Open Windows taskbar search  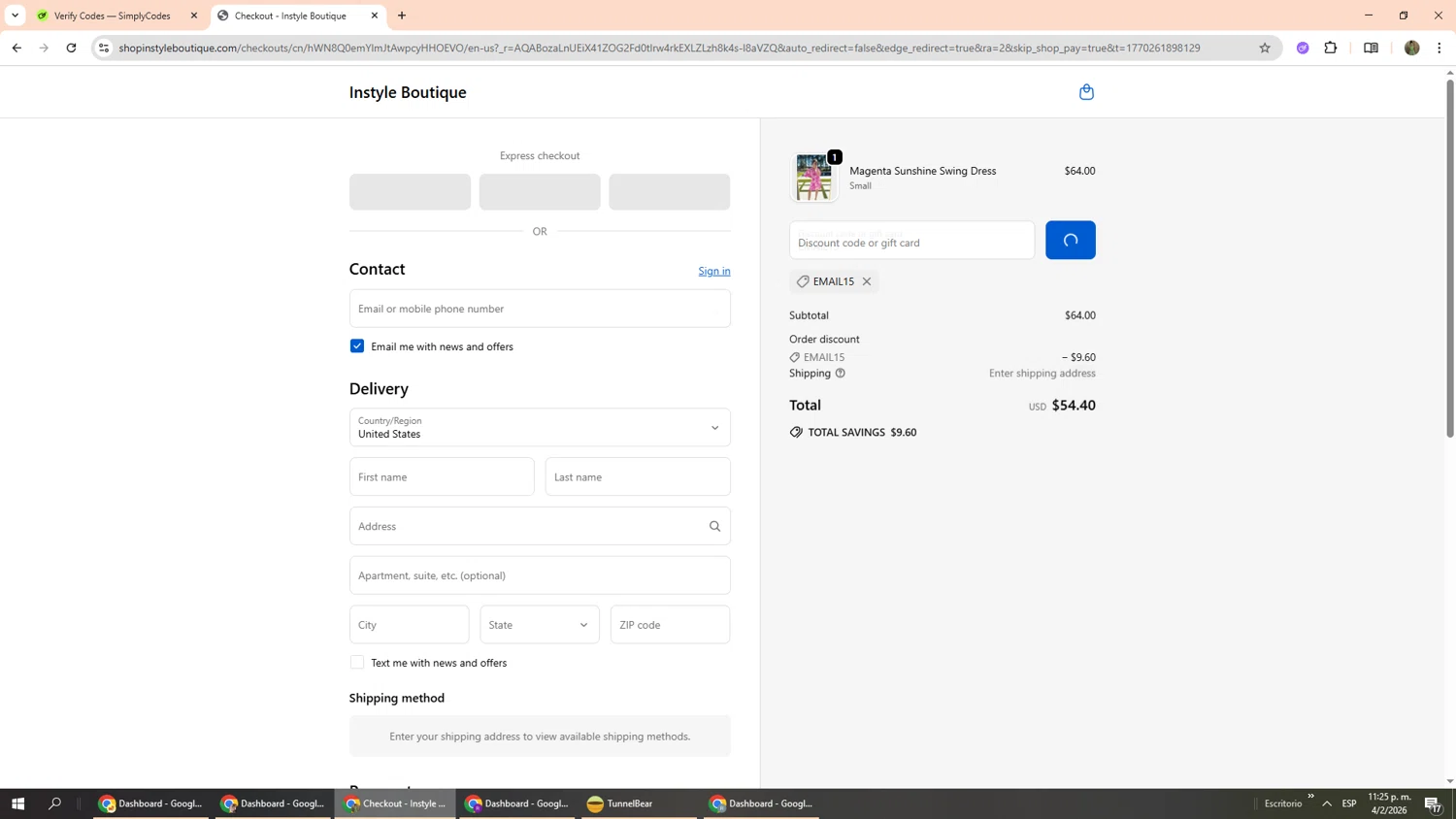tap(54, 803)
